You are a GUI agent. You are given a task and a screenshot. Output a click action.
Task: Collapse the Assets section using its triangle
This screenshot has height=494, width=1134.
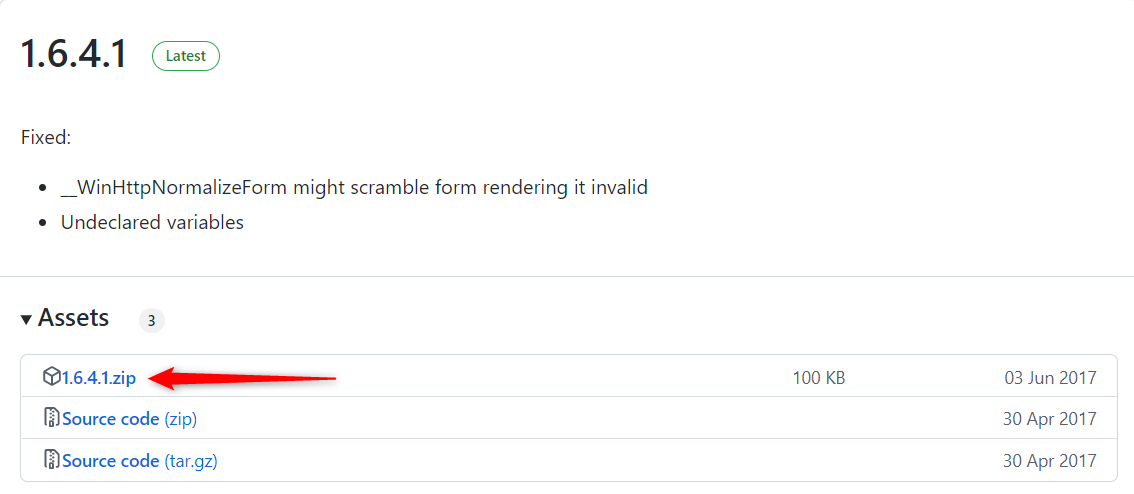click(26, 319)
